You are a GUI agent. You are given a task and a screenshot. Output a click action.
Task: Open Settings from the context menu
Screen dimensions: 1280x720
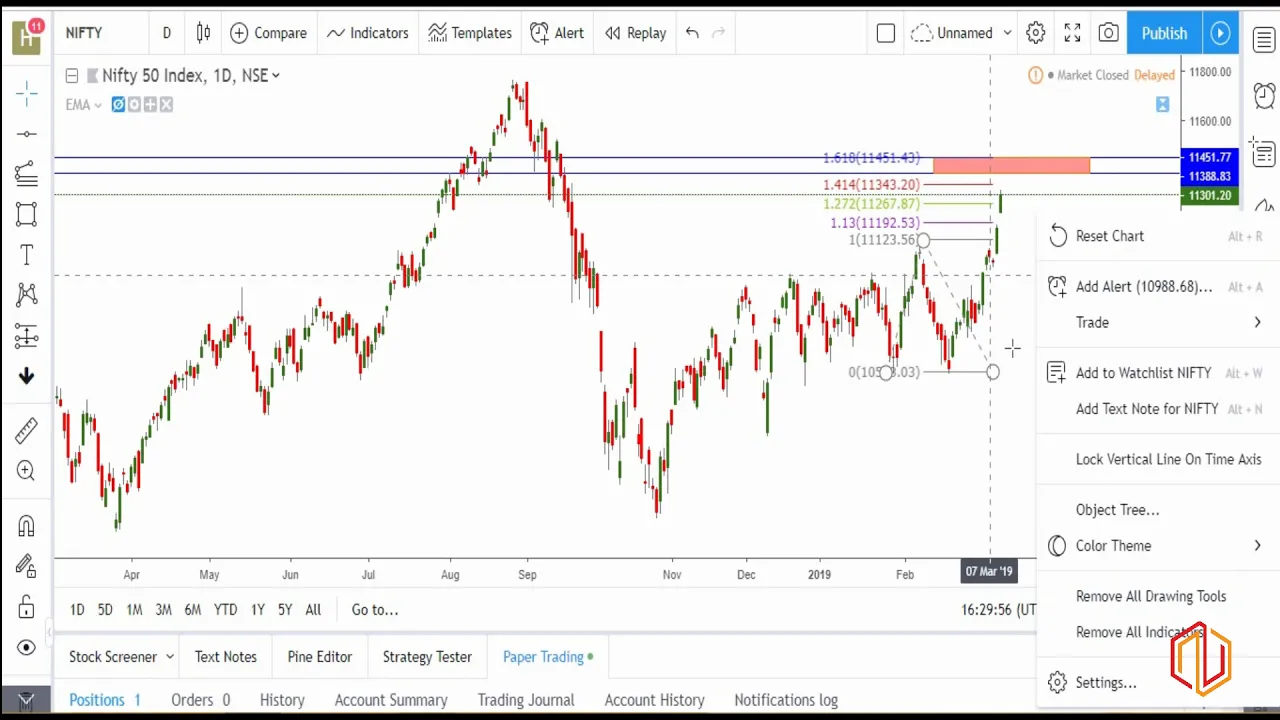[x=1158, y=683]
